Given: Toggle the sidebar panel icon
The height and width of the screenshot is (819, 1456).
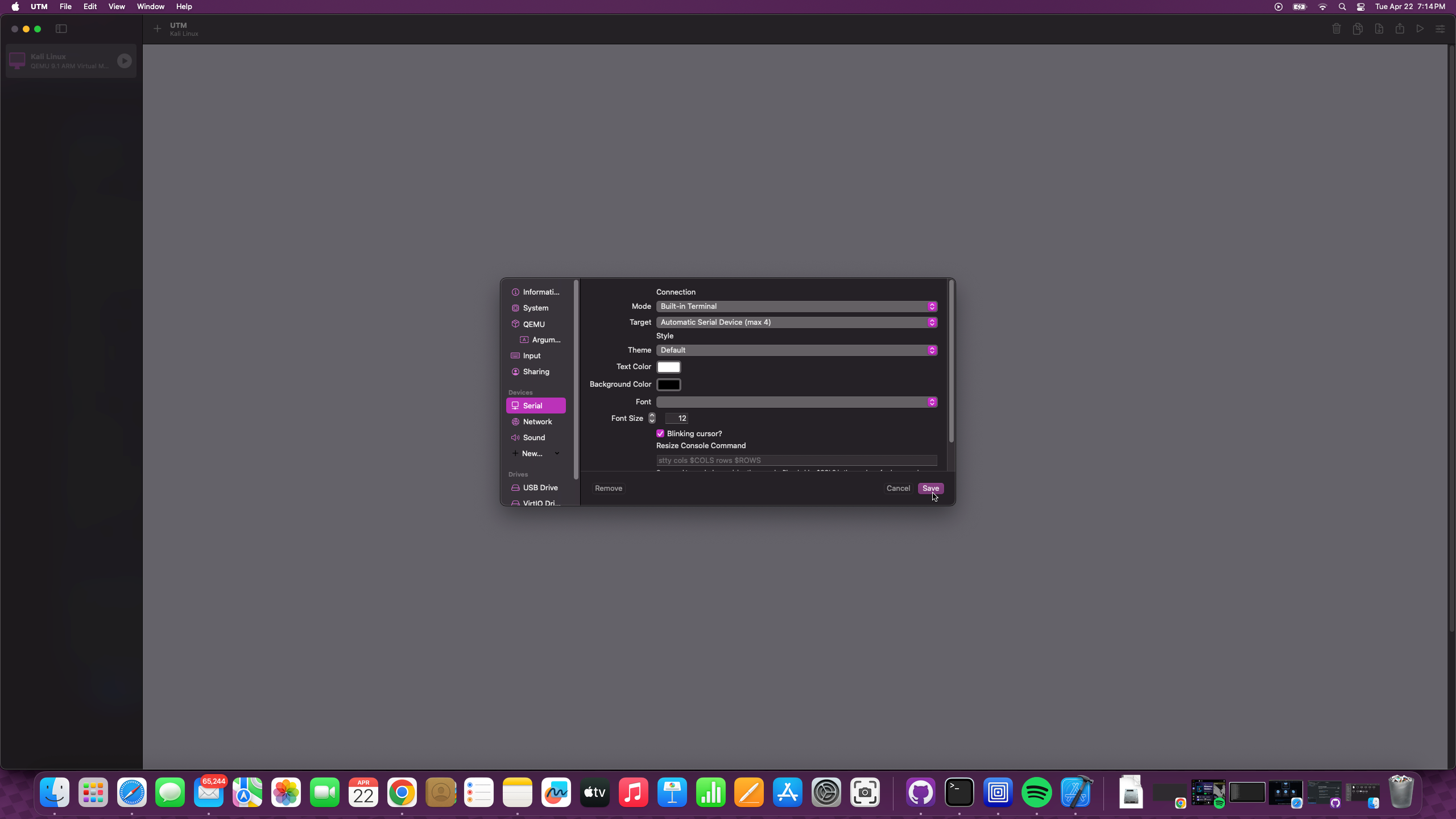Looking at the screenshot, I should pos(61,29).
